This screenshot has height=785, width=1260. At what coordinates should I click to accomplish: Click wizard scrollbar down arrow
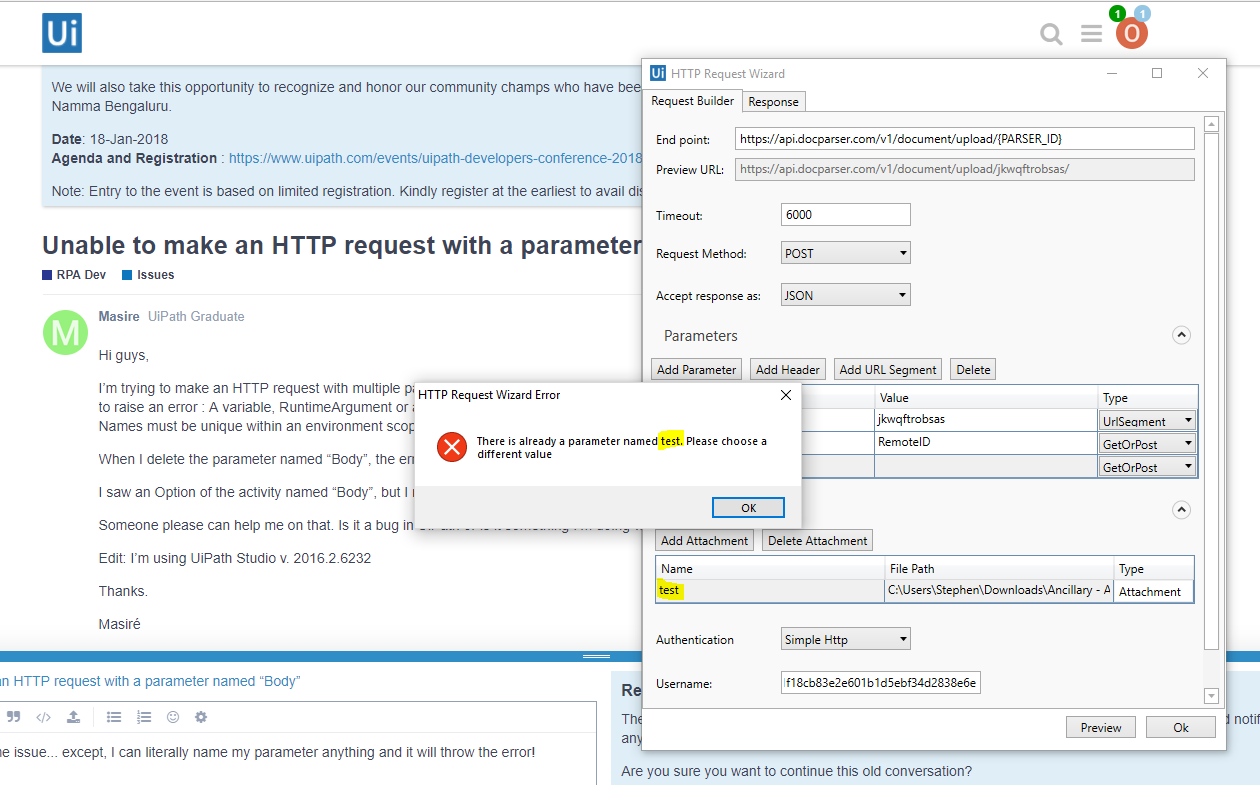pos(1212,695)
